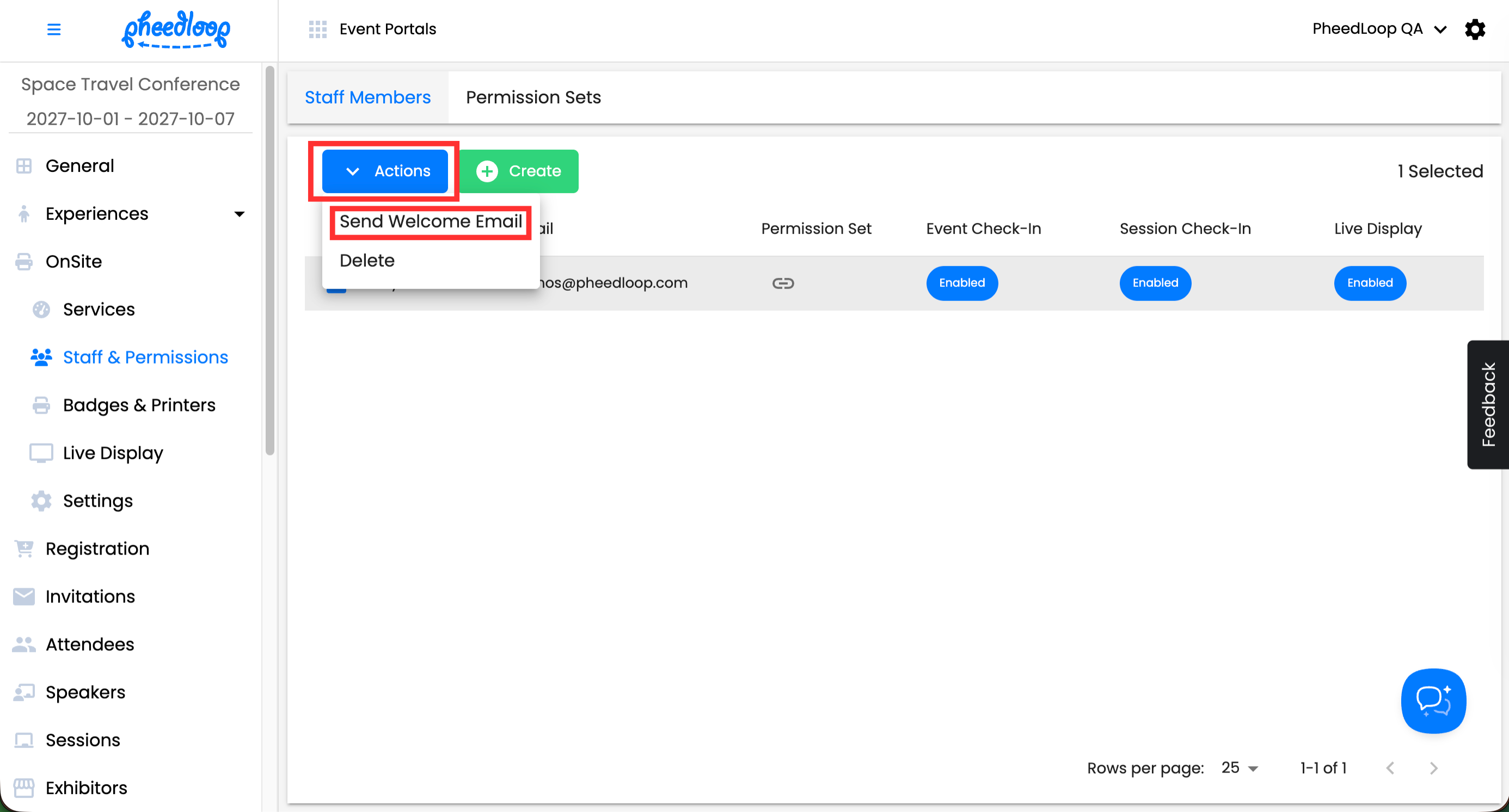
Task: Choose Delete from the Actions menu
Action: 367,261
